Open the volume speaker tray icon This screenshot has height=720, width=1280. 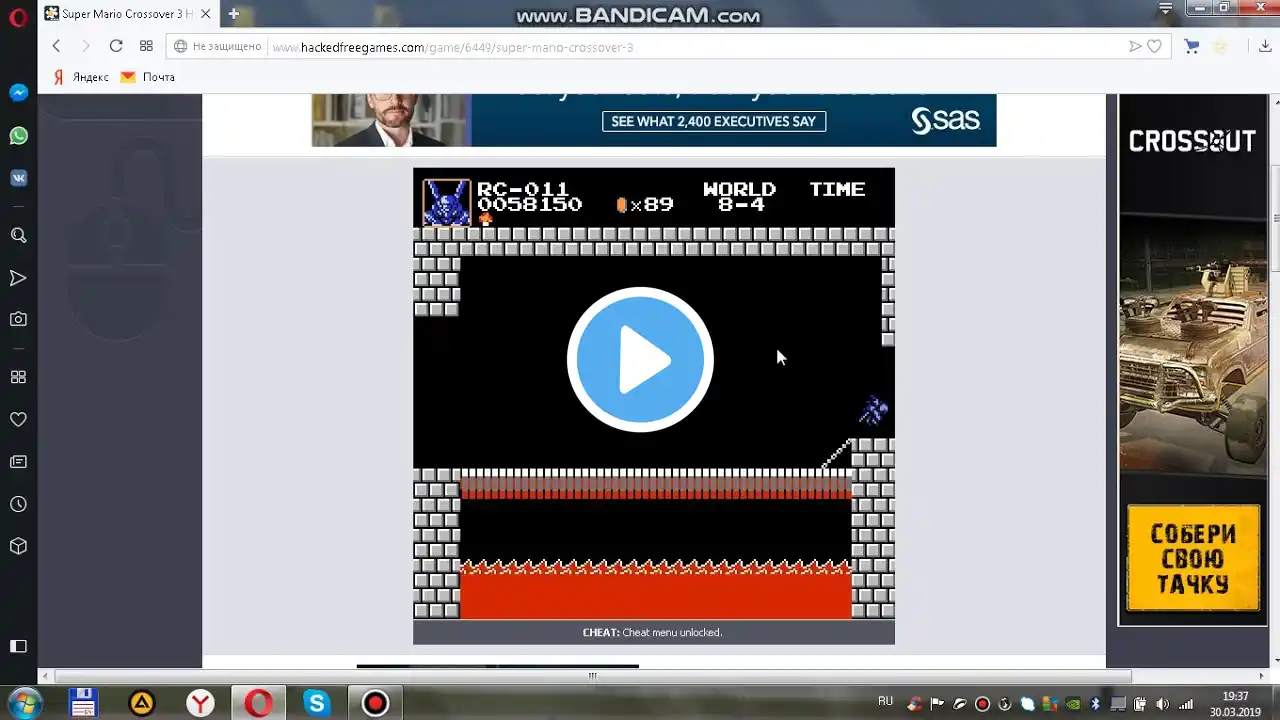[x=1162, y=703]
